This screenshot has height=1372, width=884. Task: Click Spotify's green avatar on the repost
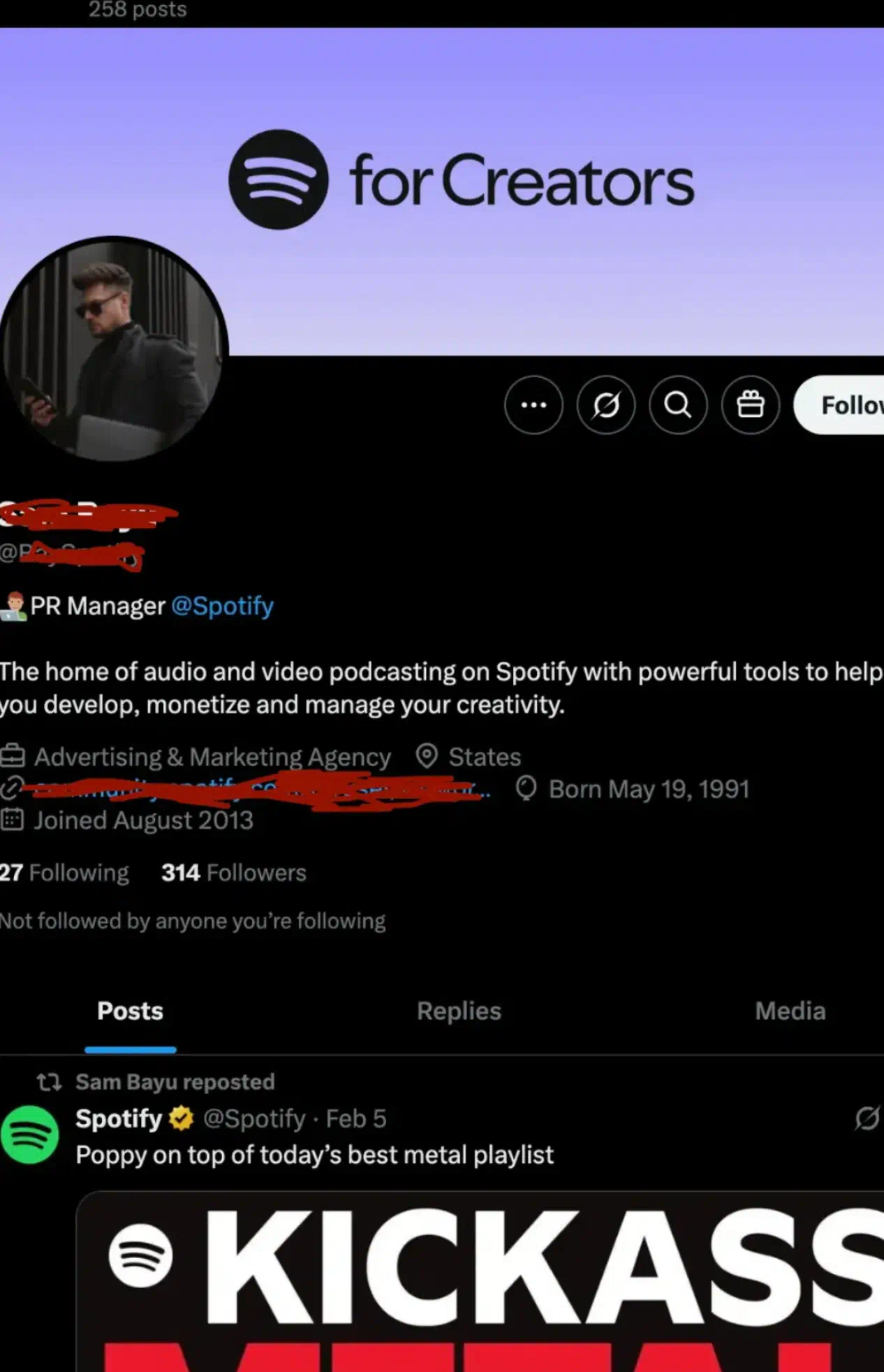[29, 1134]
